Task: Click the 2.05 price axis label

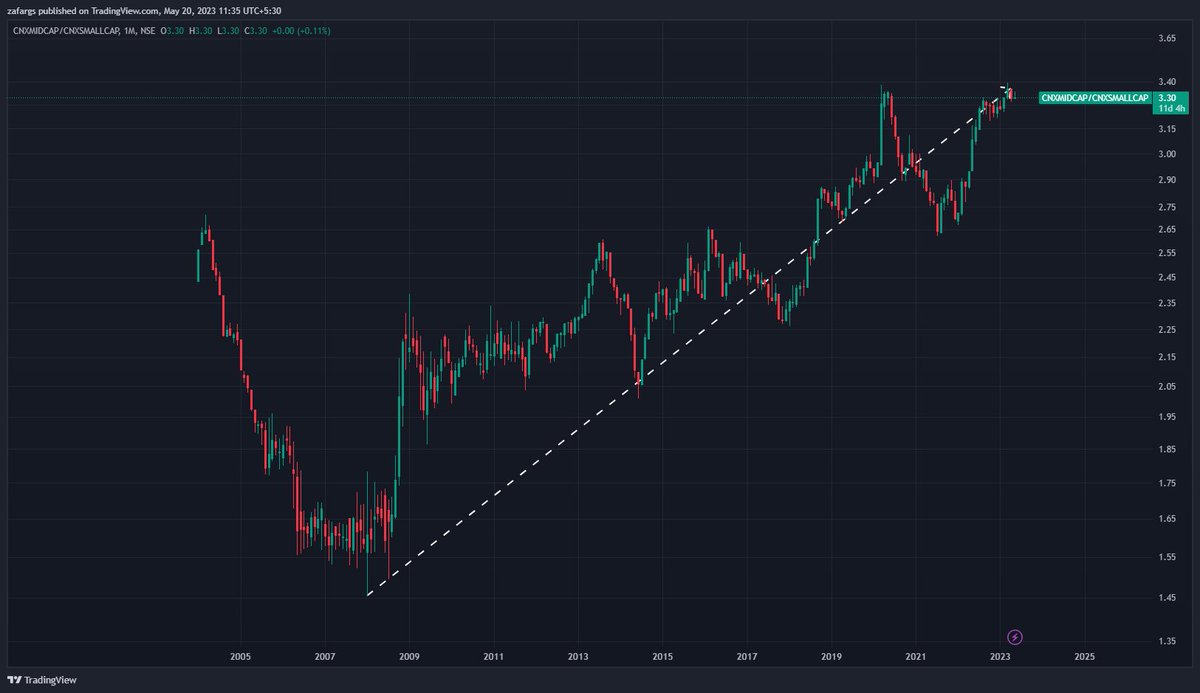Action: pos(1166,386)
